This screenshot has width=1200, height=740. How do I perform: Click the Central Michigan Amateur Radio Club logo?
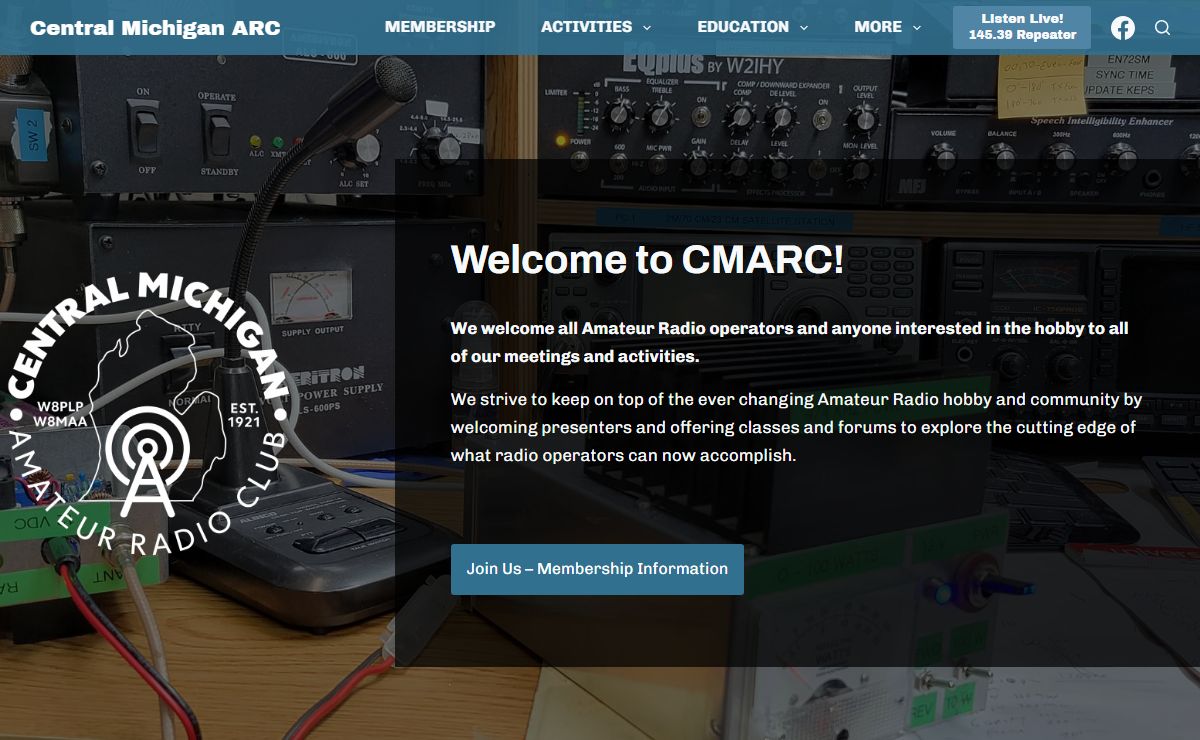point(147,412)
